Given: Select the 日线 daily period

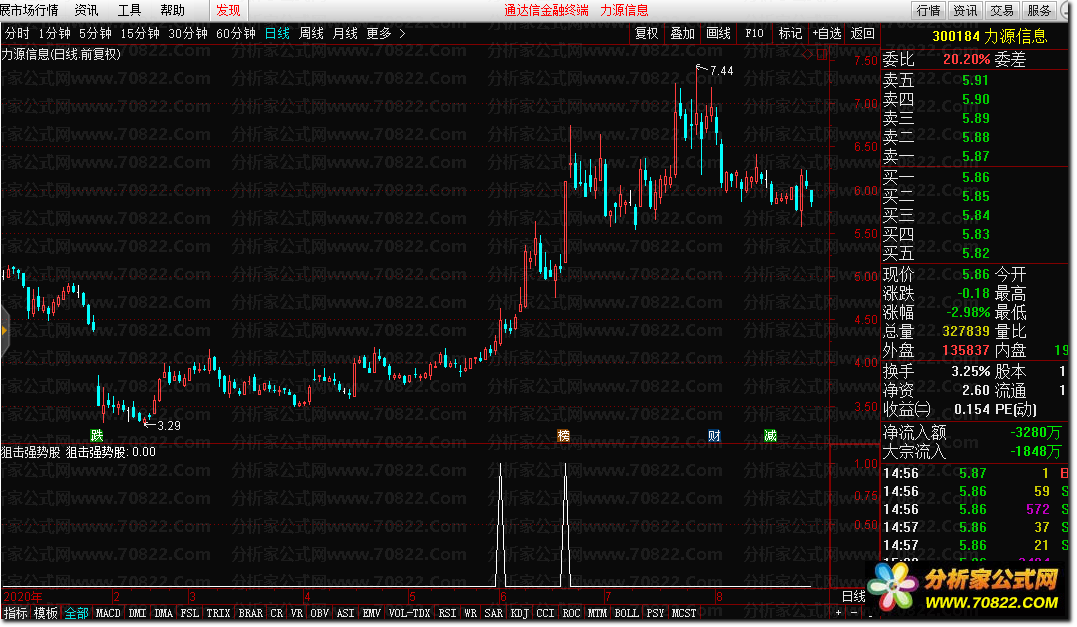Looking at the screenshot, I should [277, 33].
